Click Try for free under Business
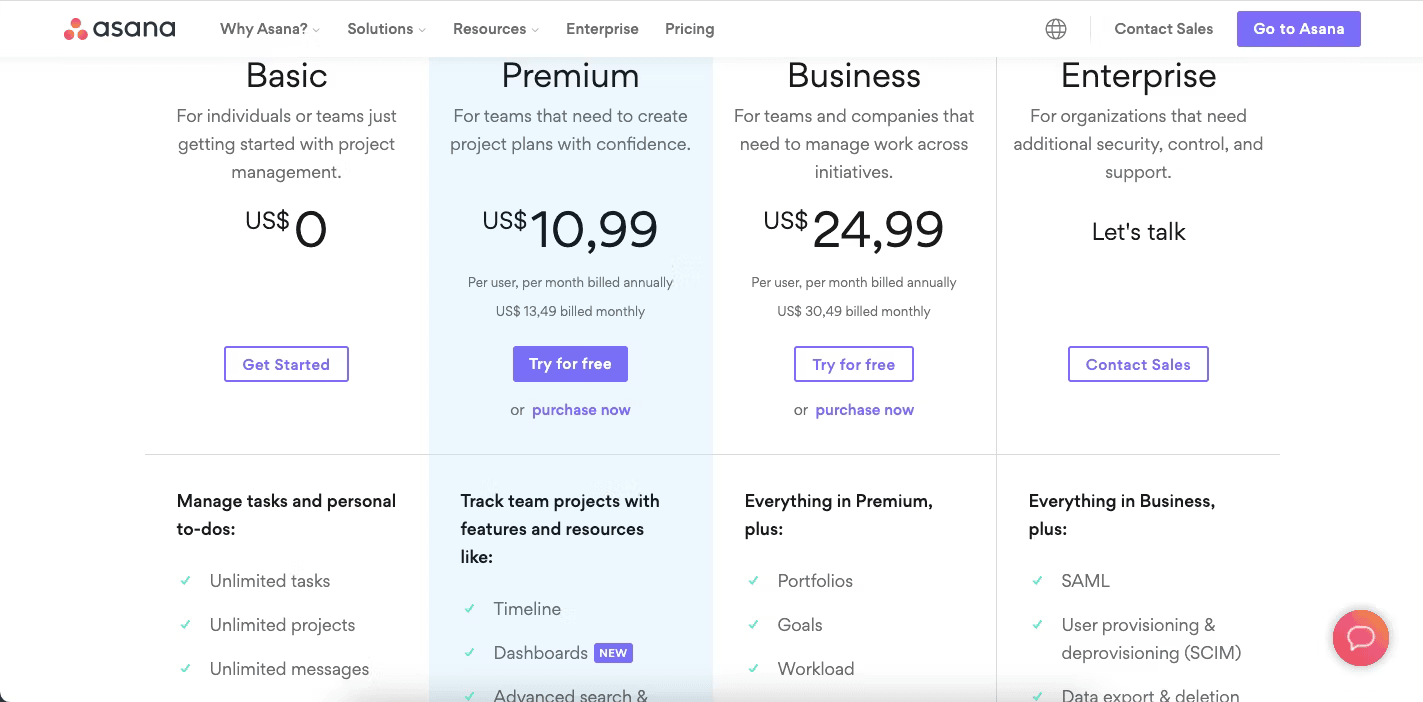The height and width of the screenshot is (702, 1423). click(854, 364)
